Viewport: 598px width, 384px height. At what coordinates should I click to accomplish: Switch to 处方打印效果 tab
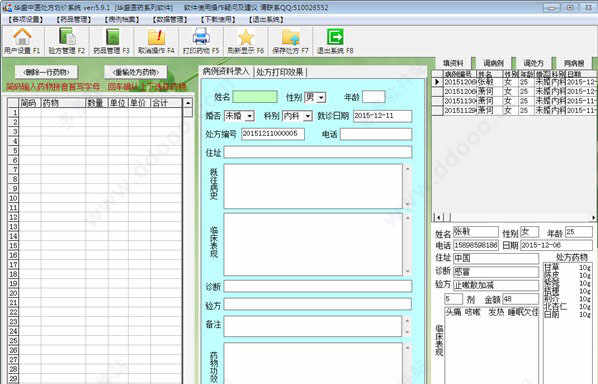coord(280,72)
